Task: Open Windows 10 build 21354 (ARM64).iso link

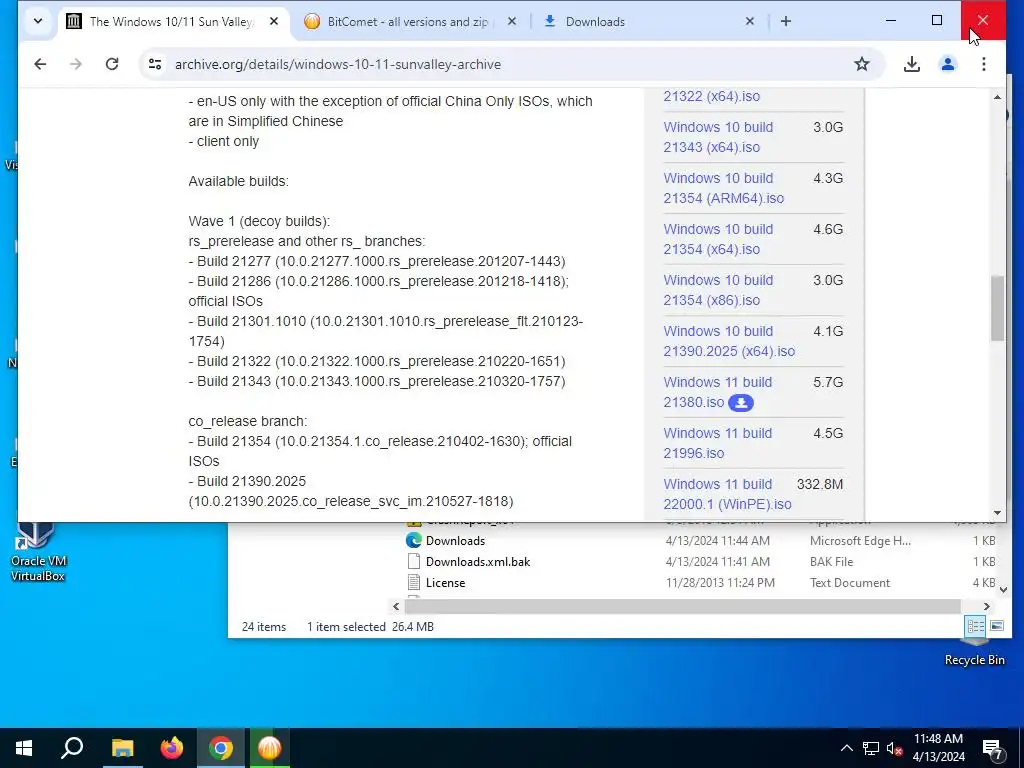Action: (724, 188)
